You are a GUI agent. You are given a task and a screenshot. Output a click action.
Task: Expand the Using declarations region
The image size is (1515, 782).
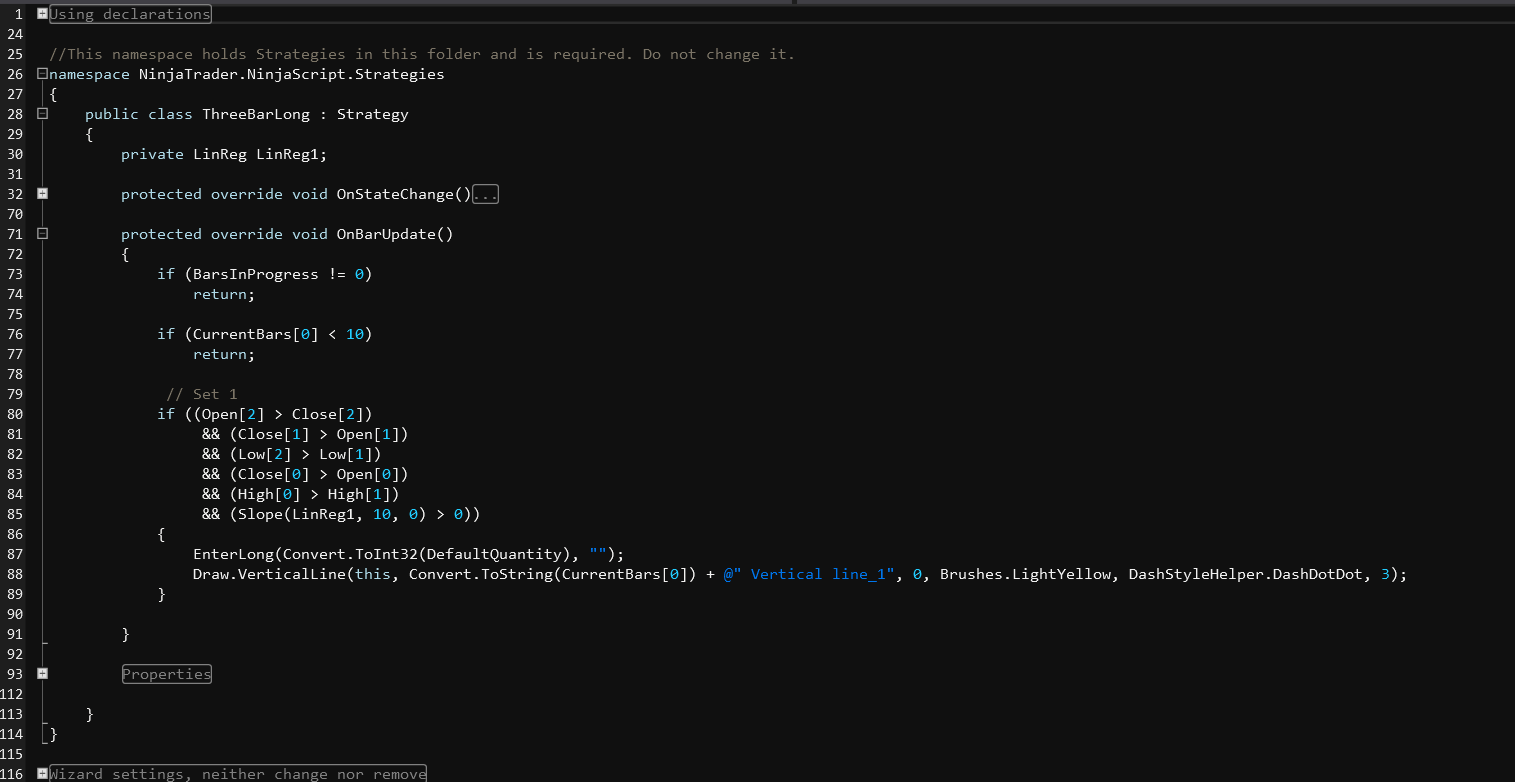pyautogui.click(x=42, y=14)
